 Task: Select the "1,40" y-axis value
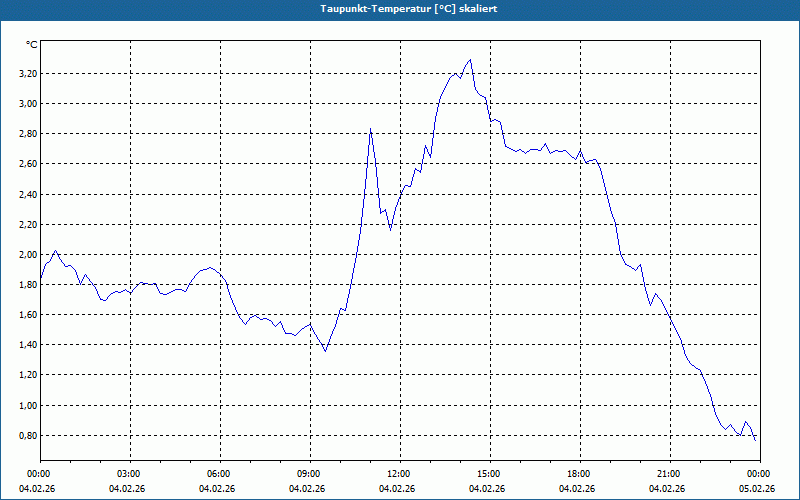[x=29, y=345]
